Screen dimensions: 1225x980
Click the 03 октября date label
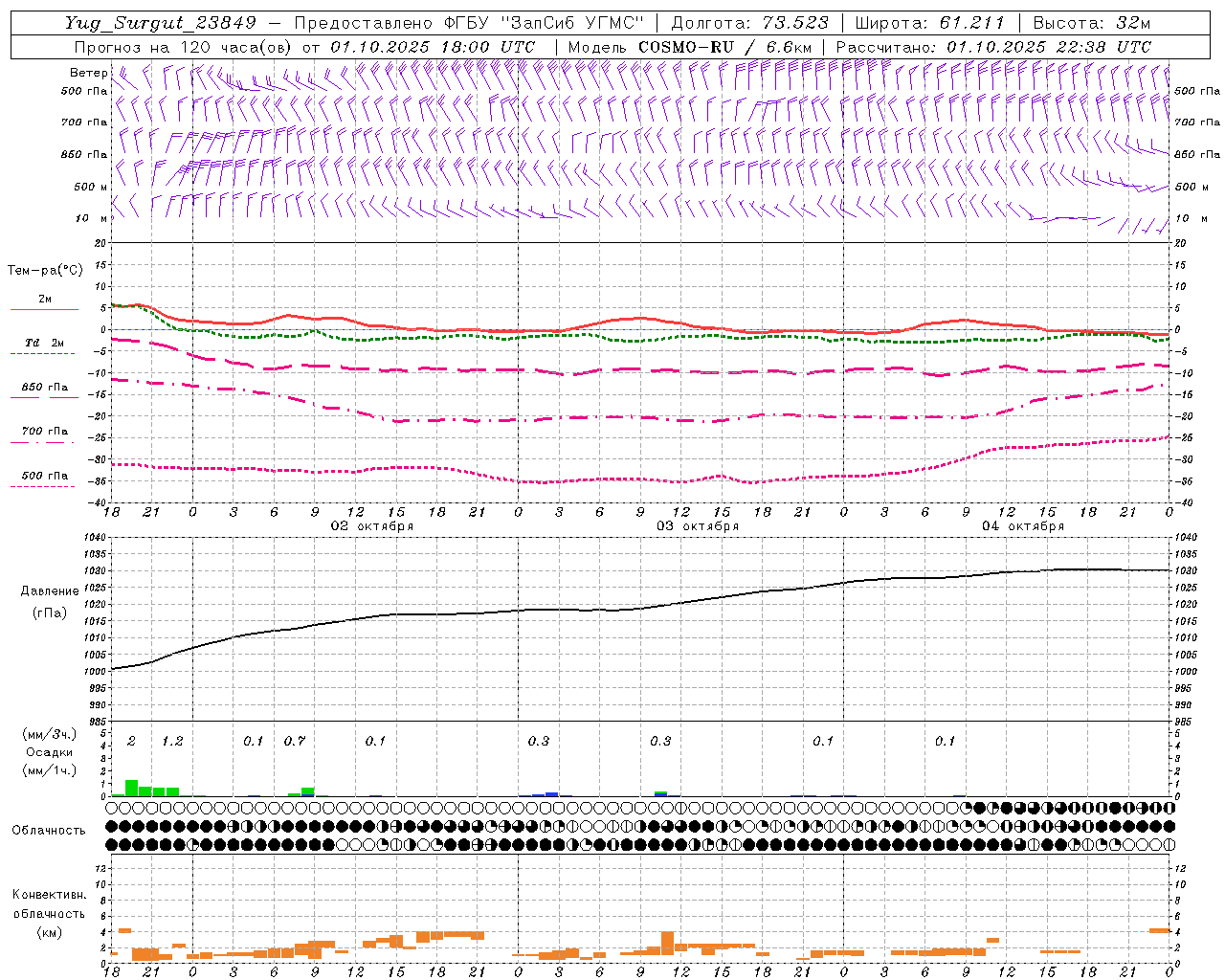(698, 526)
